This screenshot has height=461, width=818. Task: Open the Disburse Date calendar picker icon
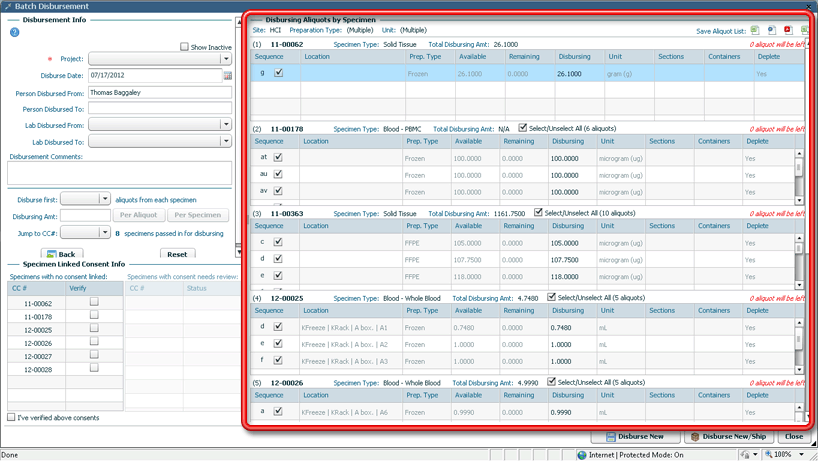point(227,76)
